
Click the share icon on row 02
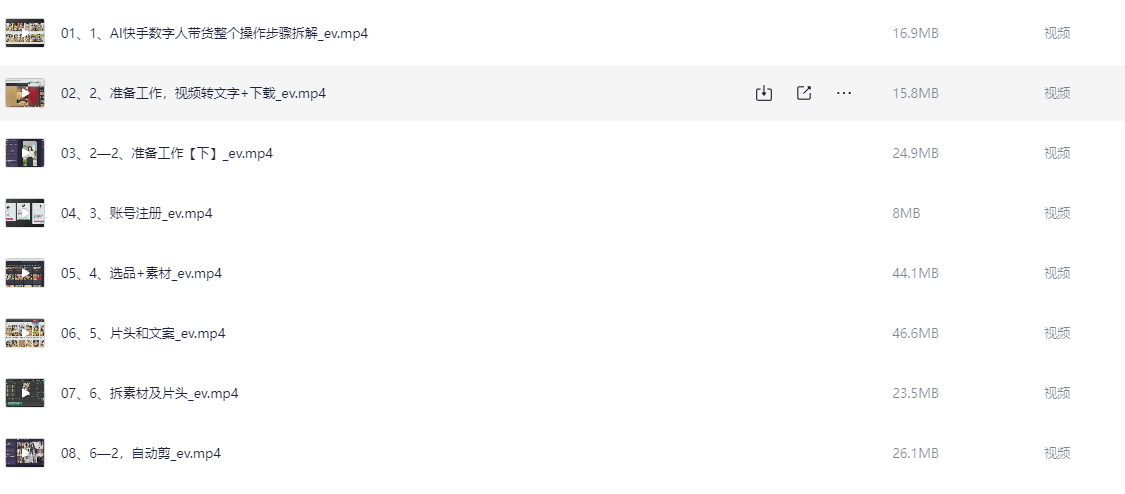(x=804, y=93)
